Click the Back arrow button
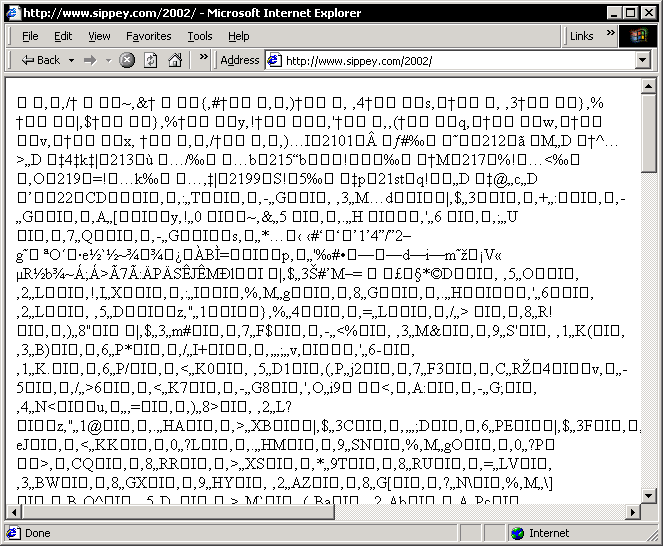Image resolution: width=663 pixels, height=546 pixels. pos(40,60)
